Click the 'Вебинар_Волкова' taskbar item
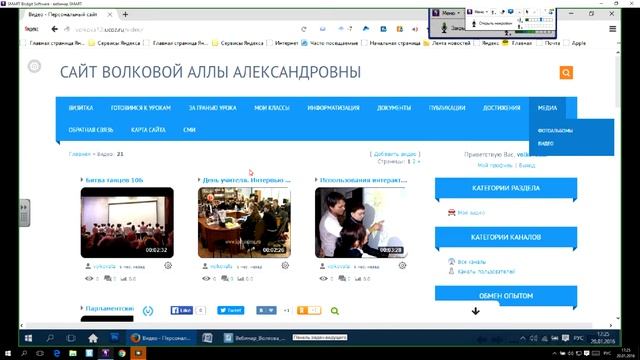This screenshot has width=640, height=360. point(254,338)
